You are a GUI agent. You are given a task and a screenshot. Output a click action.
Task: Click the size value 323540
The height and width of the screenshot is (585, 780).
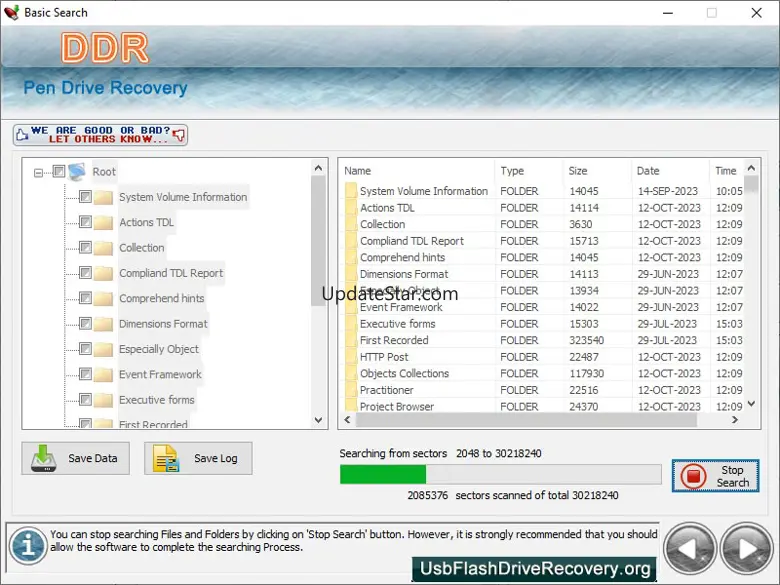[x=586, y=340]
